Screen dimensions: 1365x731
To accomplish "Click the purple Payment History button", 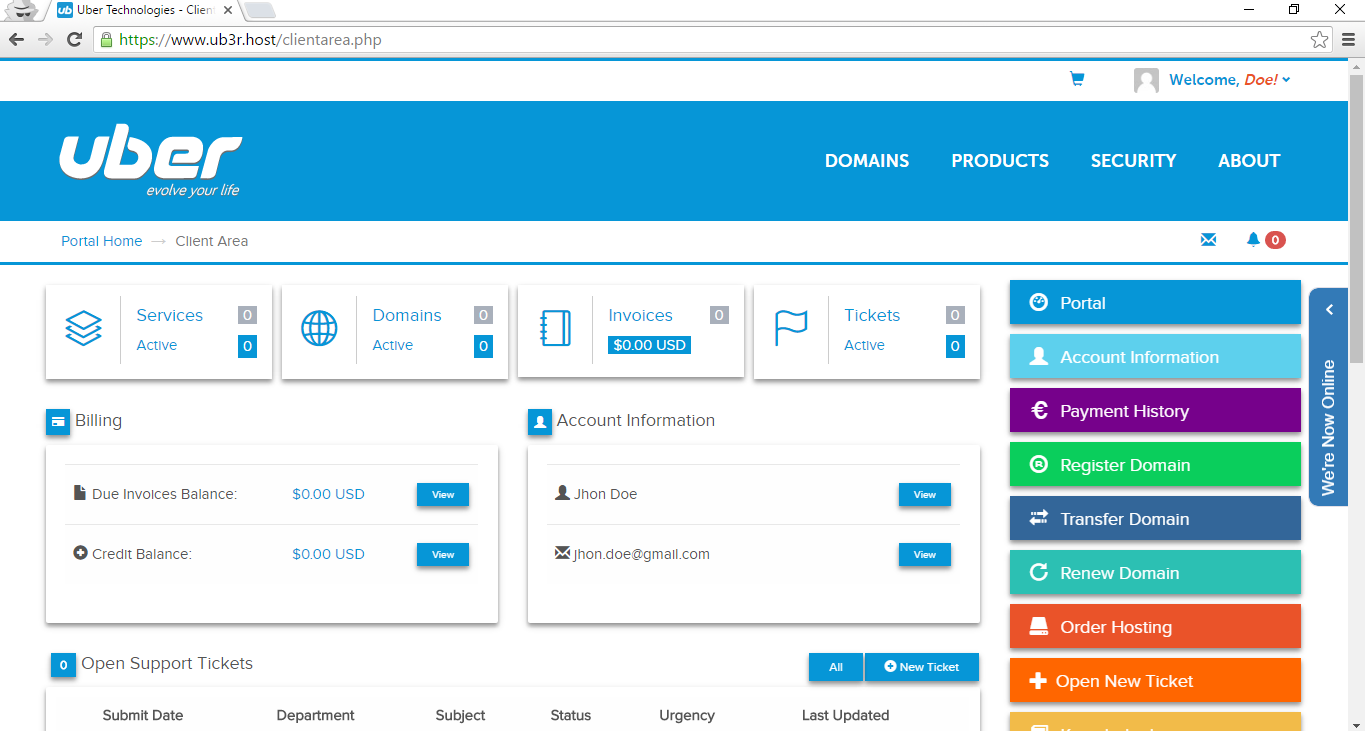I will [1155, 411].
